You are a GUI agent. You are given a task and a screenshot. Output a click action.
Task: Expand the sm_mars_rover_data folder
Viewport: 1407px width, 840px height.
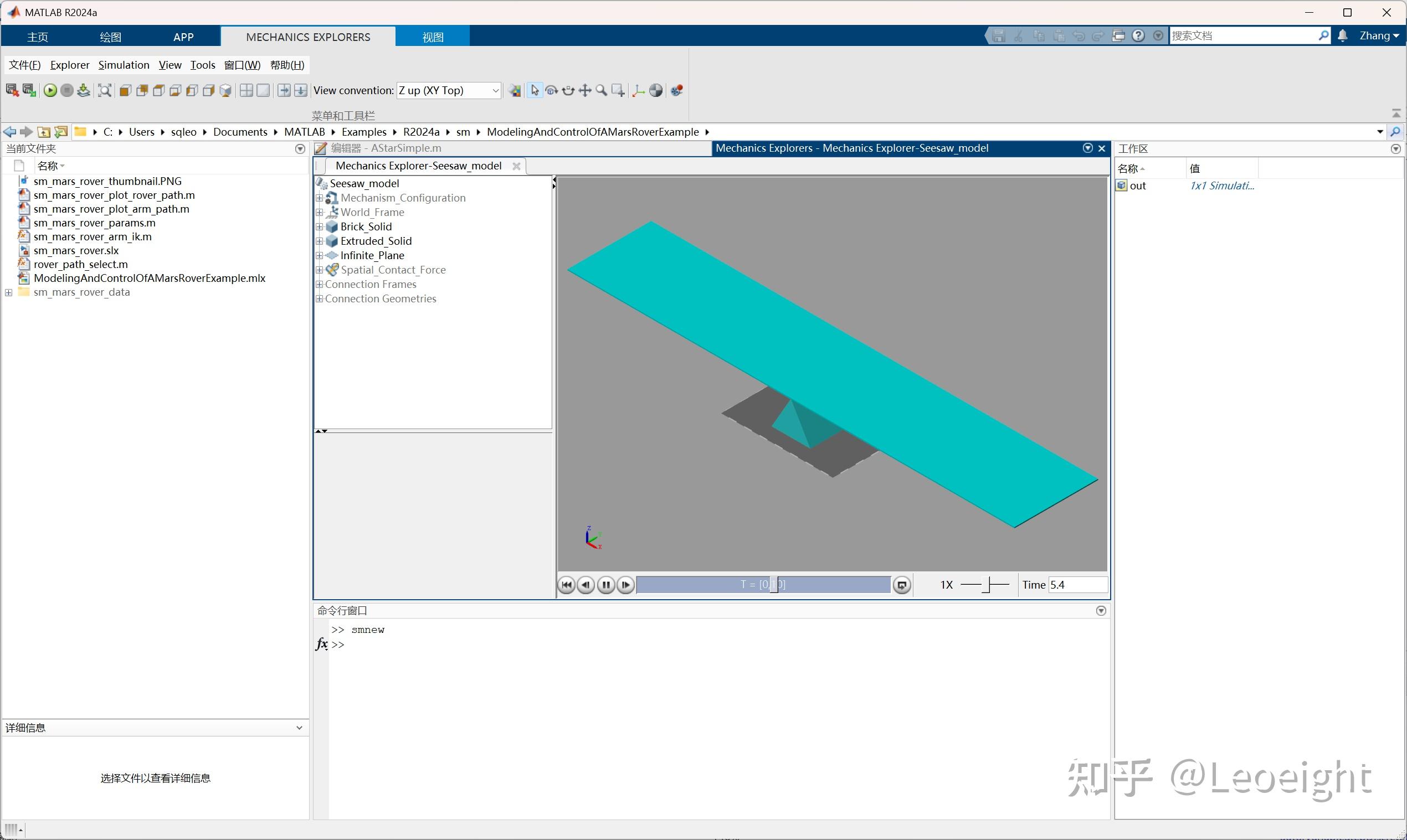(8, 292)
